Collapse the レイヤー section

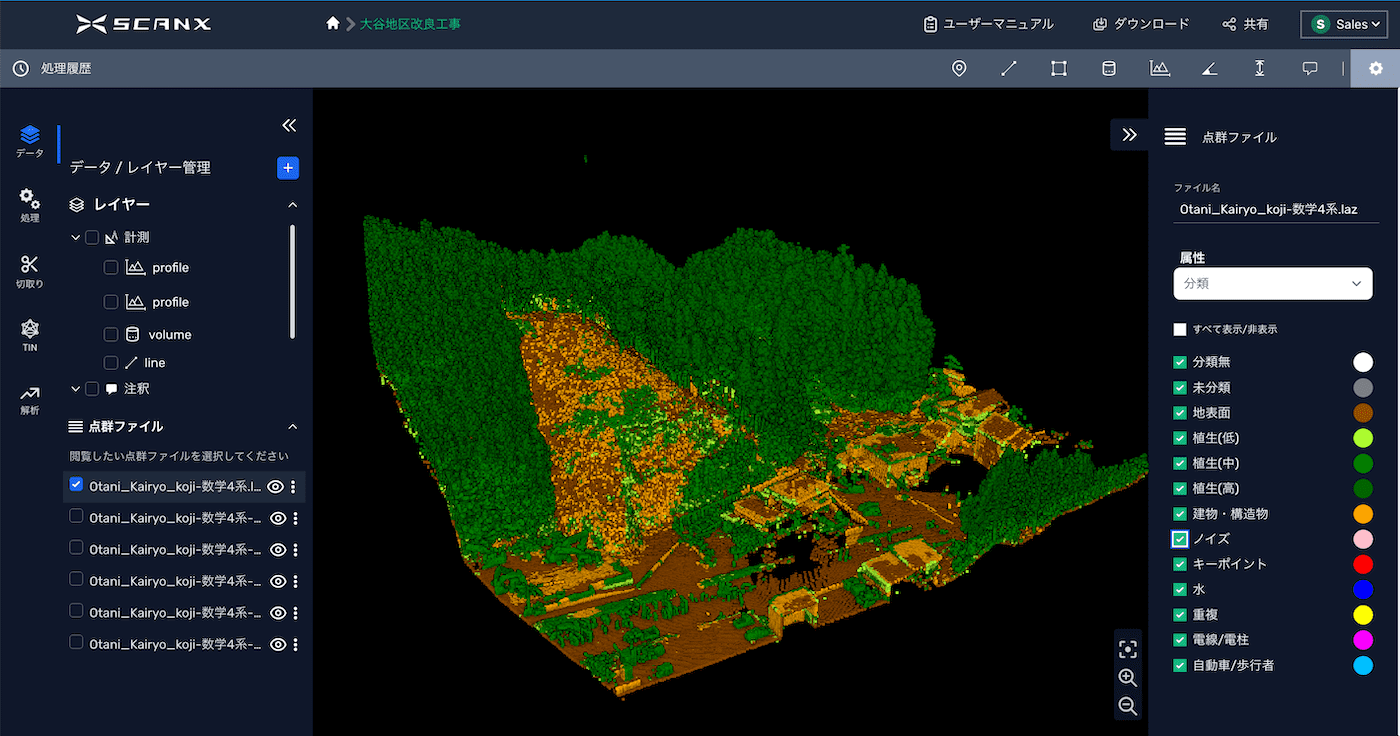click(x=293, y=205)
